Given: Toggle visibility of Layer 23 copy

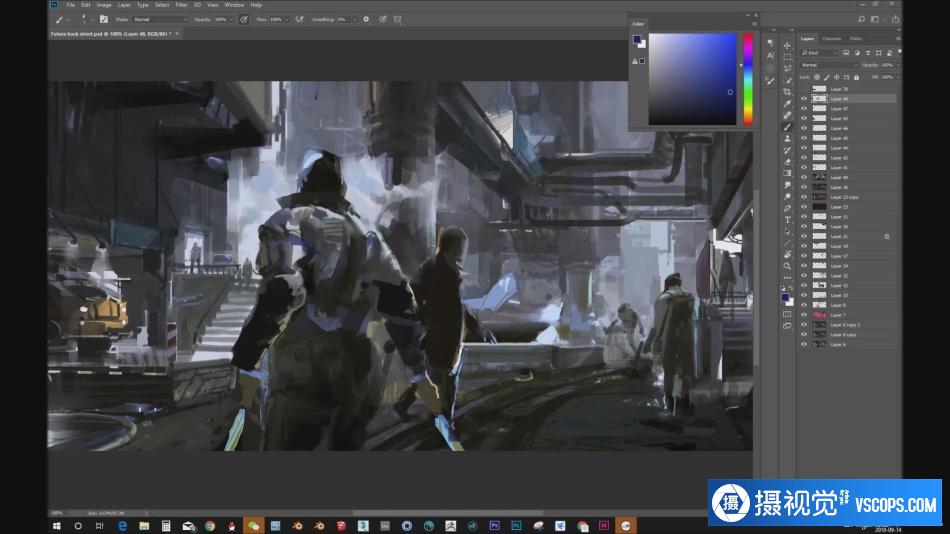Looking at the screenshot, I should [804, 197].
